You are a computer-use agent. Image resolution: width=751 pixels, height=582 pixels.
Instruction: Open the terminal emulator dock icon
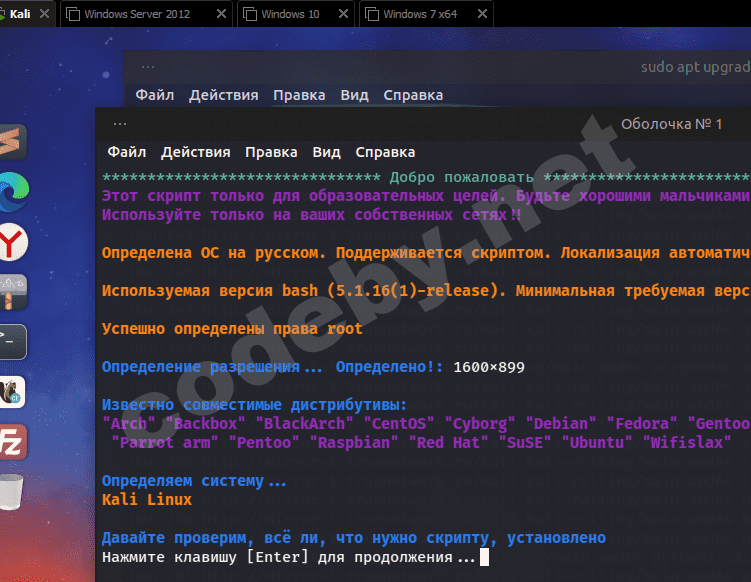coord(12,342)
